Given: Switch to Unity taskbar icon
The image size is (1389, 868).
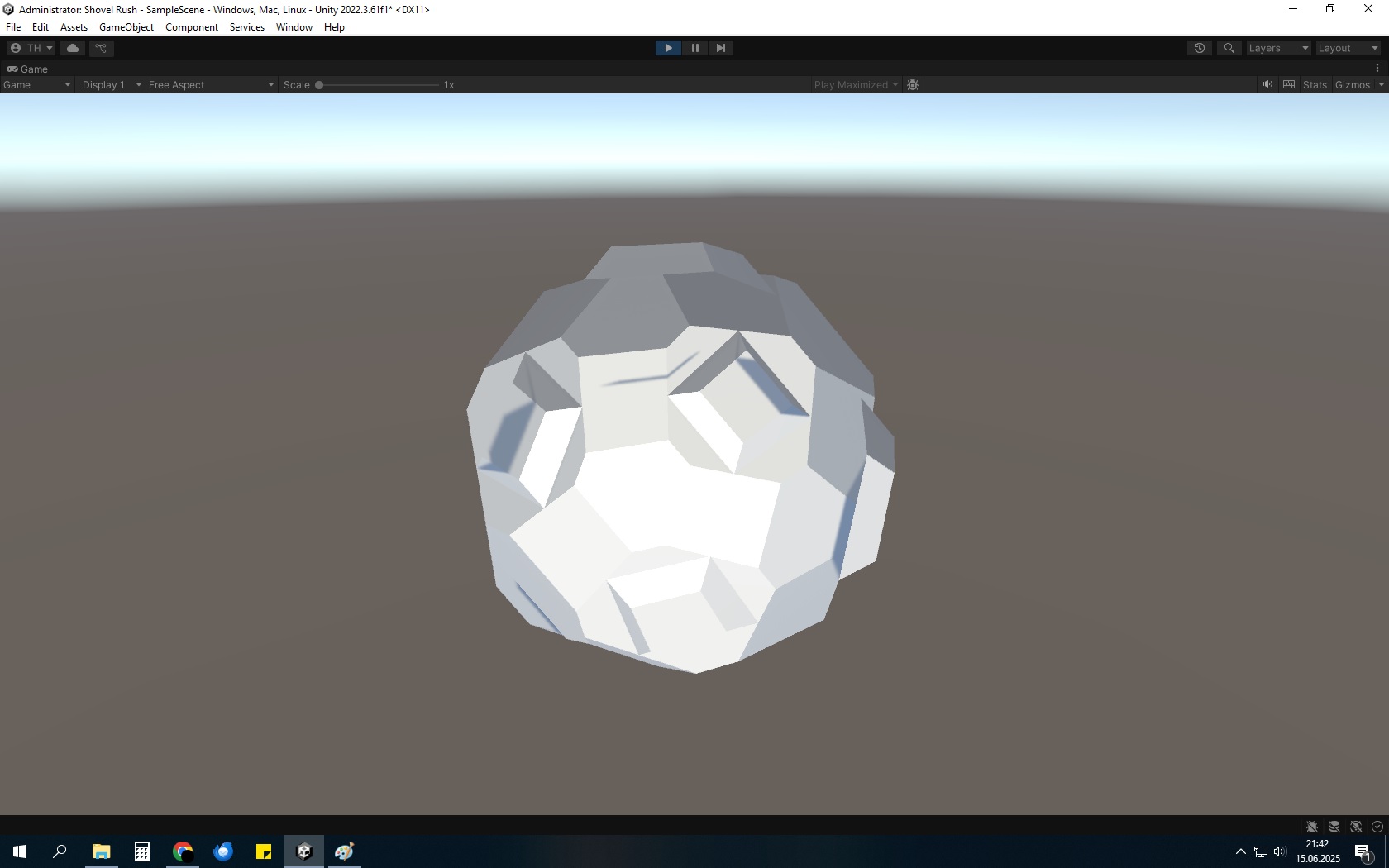Looking at the screenshot, I should (x=304, y=851).
